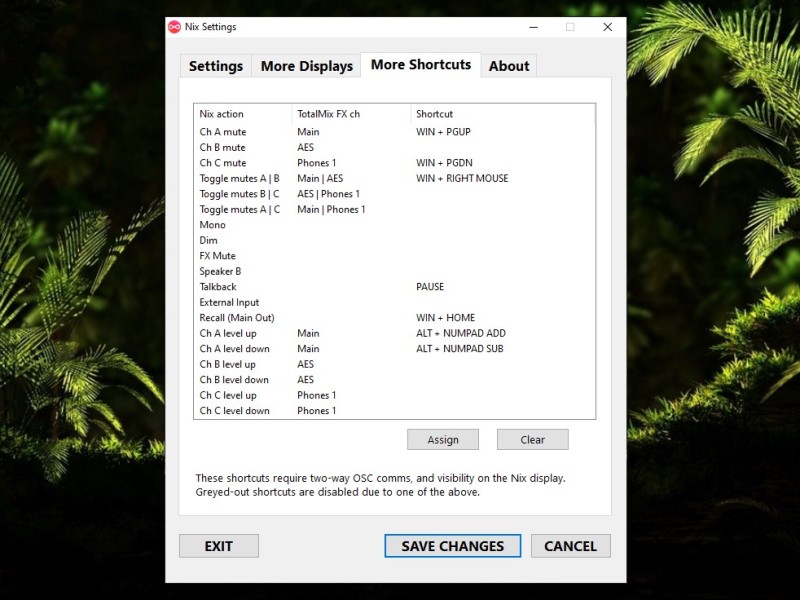Select the FX Mute action row
This screenshot has height=600, width=800.
click(215, 255)
